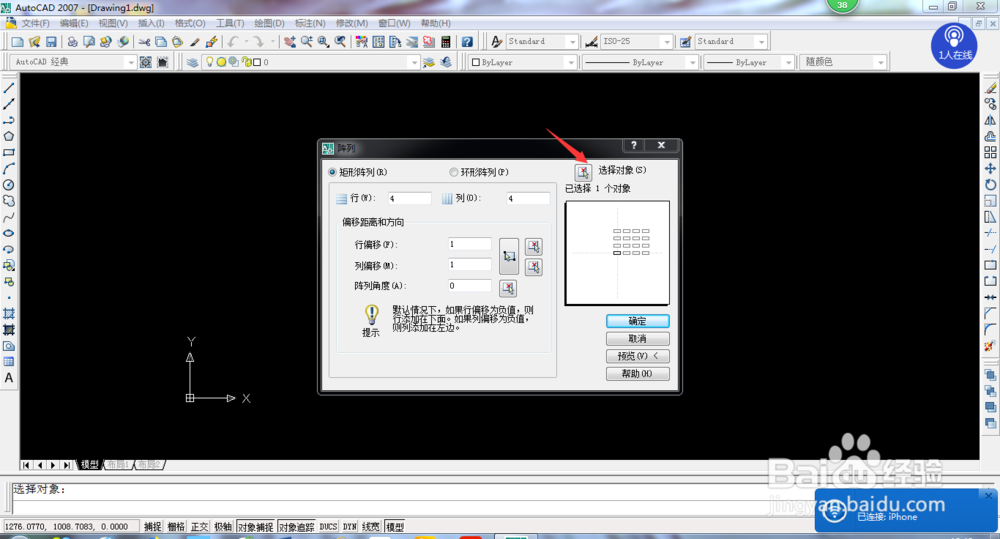Toggle Grid (栅格) in status bar

[x=176, y=527]
